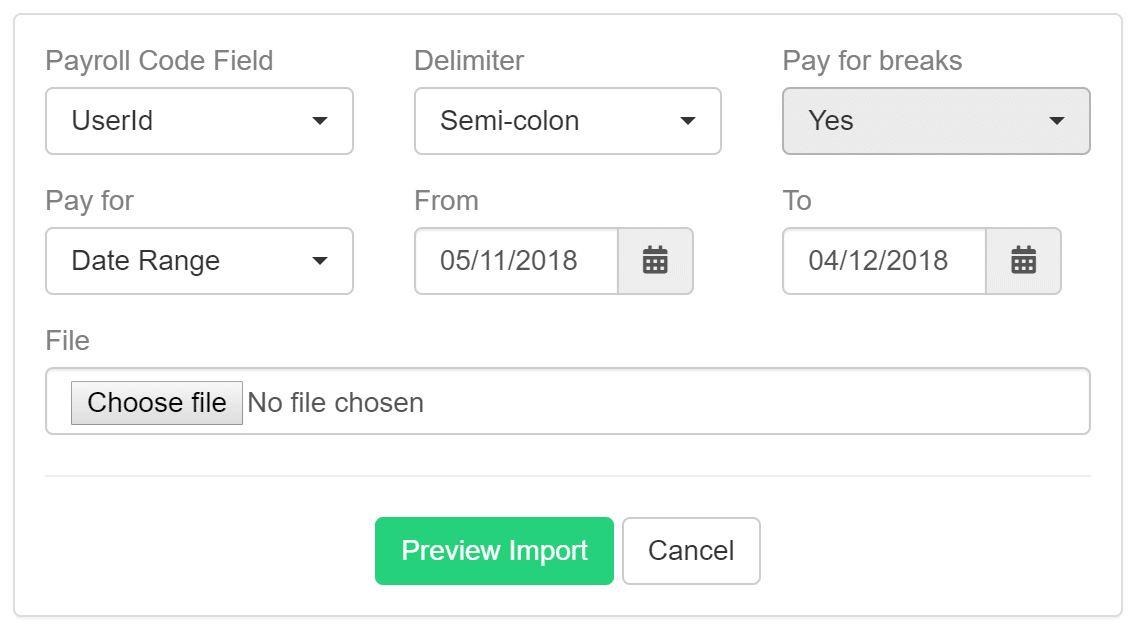Screen dimensions: 1130x626
Task: Click the Pay for breaks label
Action: (872, 61)
